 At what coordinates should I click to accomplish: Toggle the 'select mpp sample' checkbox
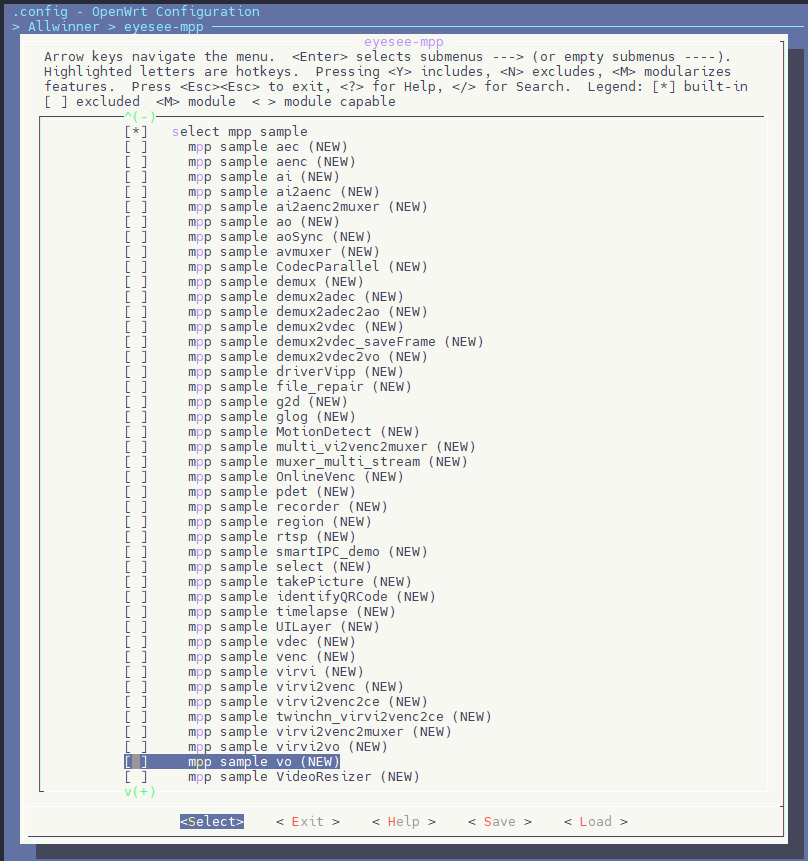point(136,132)
